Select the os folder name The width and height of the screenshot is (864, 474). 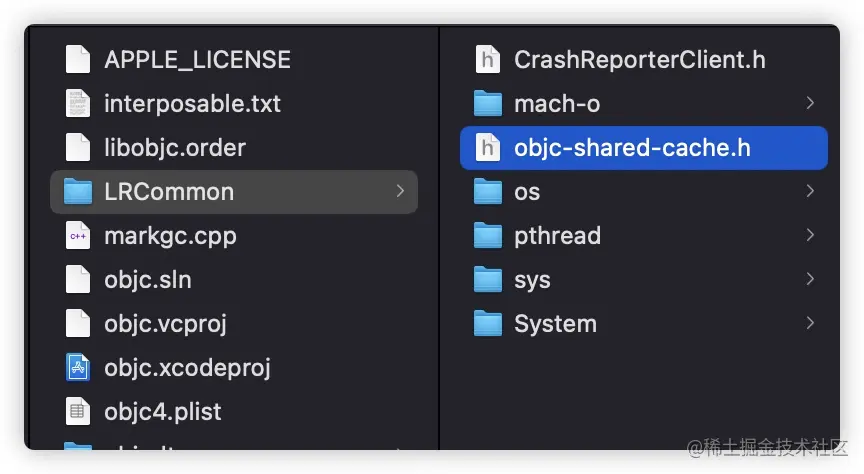(527, 192)
